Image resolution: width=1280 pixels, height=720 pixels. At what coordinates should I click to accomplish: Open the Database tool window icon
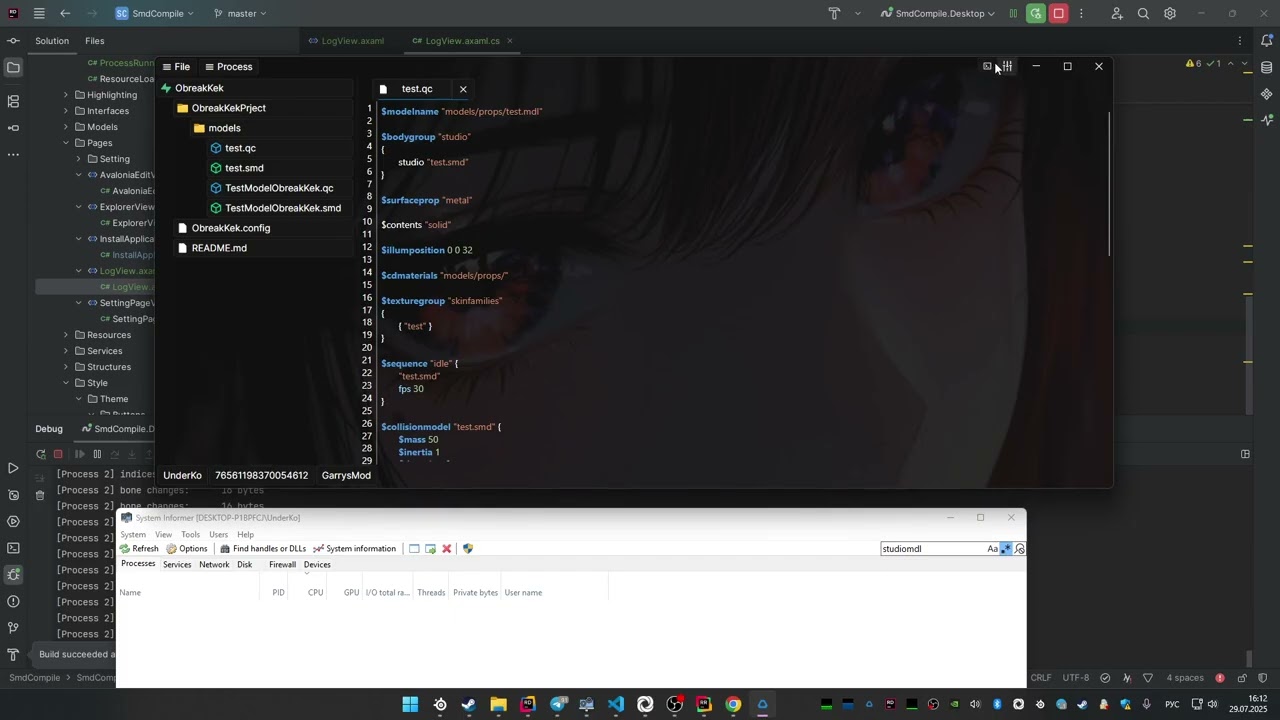click(1266, 68)
